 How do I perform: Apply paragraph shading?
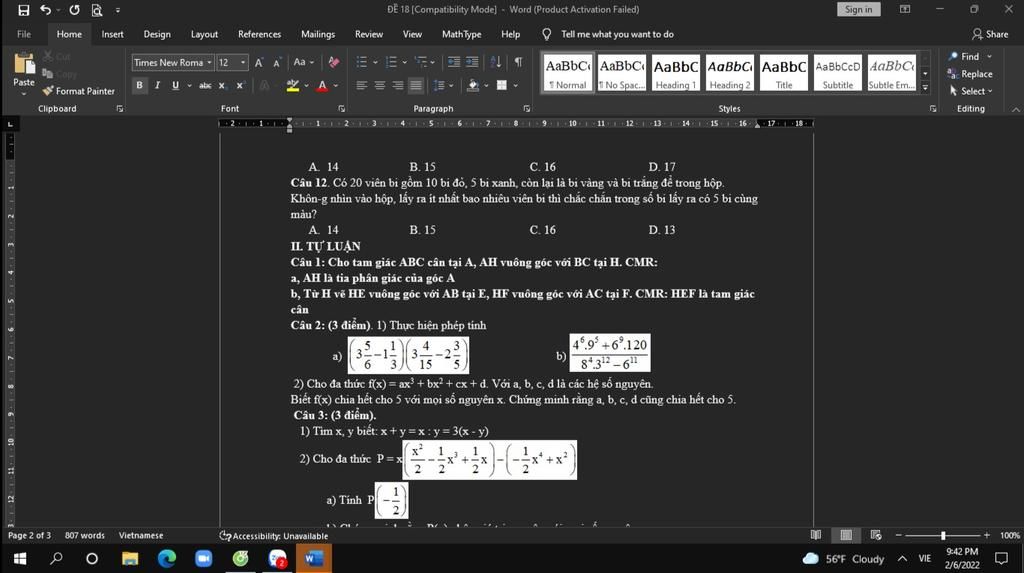(473, 86)
